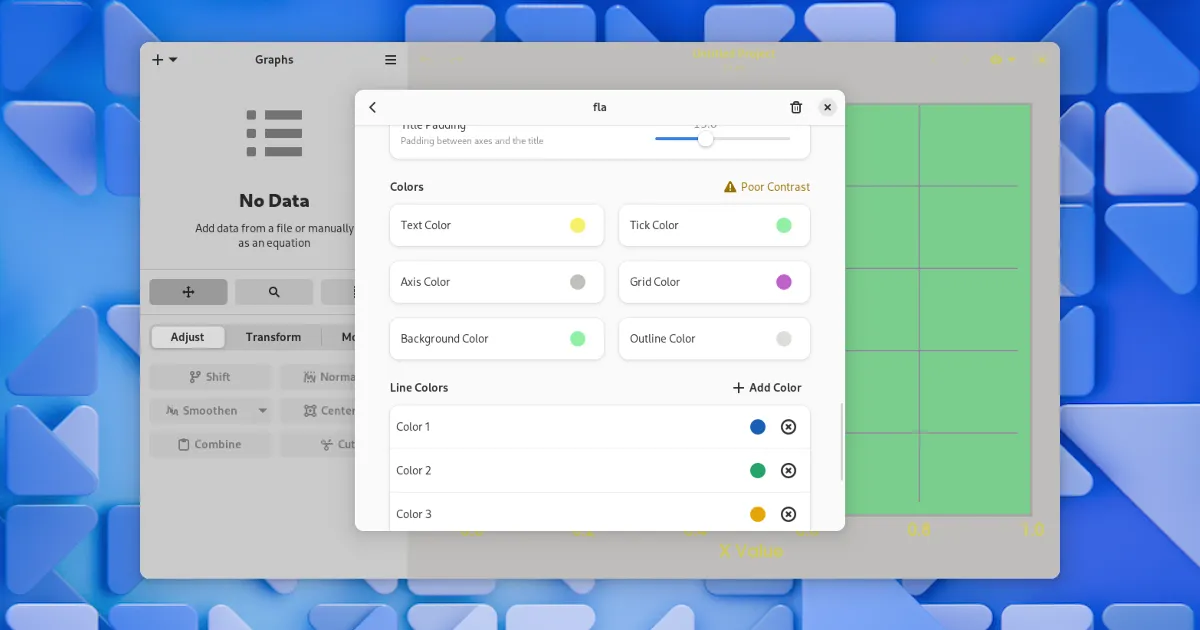Switch to the Adjust tab
This screenshot has height=630, width=1200.
(188, 337)
